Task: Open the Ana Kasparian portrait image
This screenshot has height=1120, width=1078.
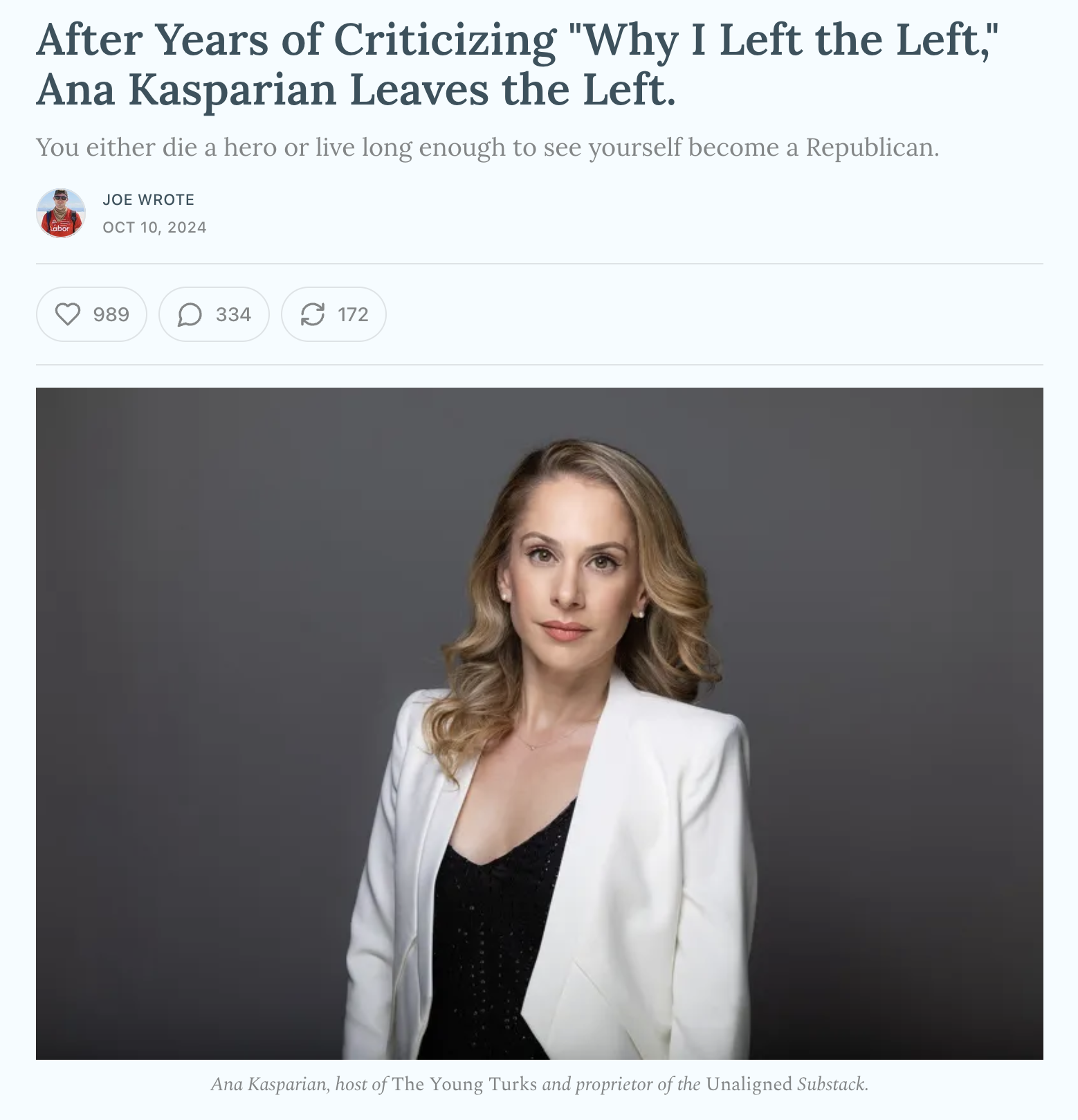Action: 539,723
